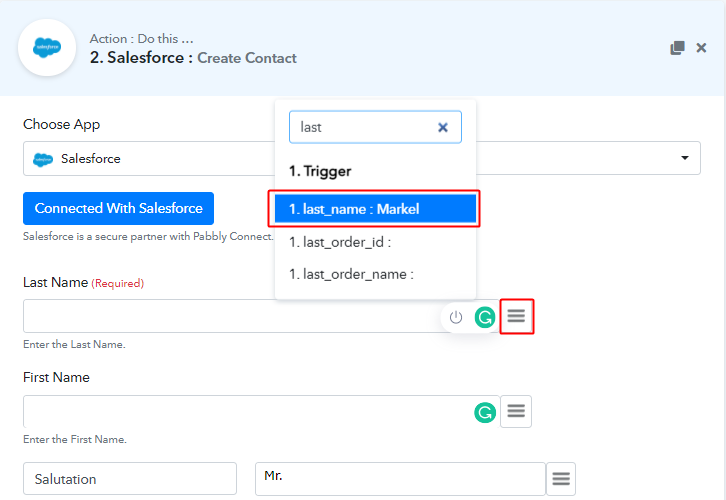726x500 pixels.
Task: Click the Salesforce logo in the action header
Action: (47, 48)
